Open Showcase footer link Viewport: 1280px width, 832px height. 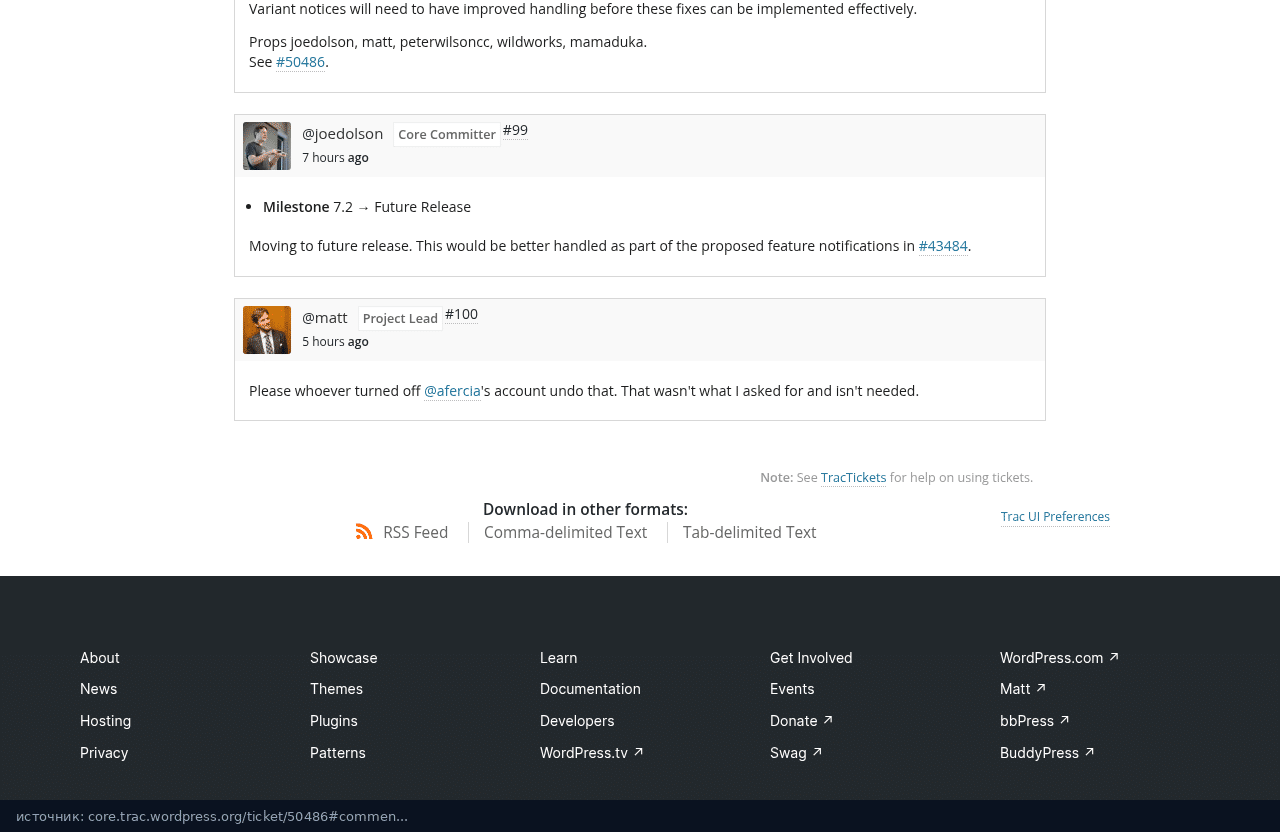pyautogui.click(x=344, y=658)
